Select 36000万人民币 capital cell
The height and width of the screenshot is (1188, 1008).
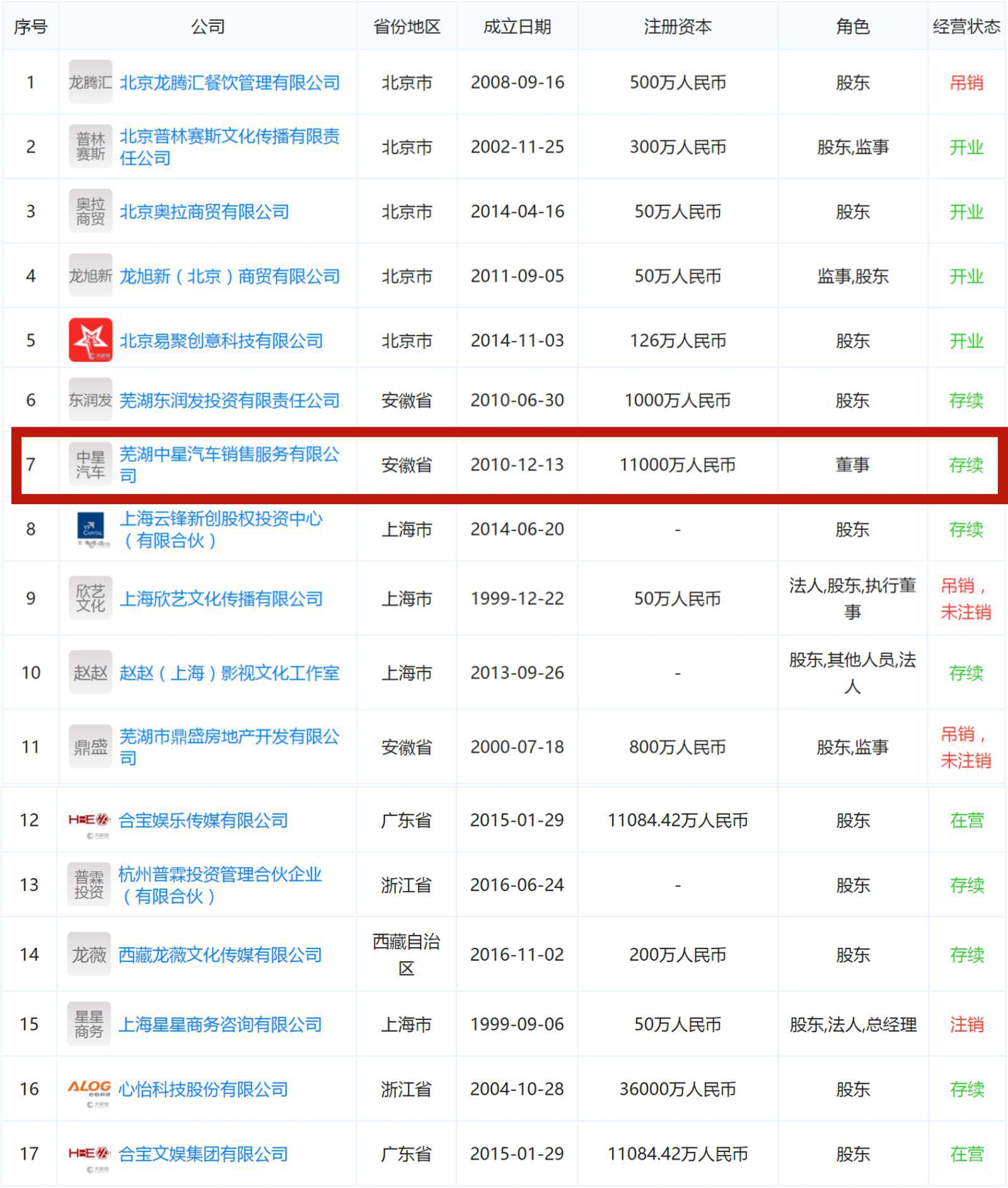coord(678,1089)
